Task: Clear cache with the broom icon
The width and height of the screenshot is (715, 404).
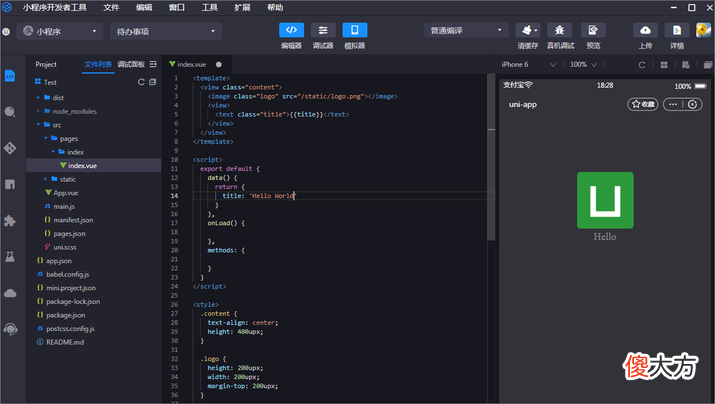Action: click(x=528, y=30)
